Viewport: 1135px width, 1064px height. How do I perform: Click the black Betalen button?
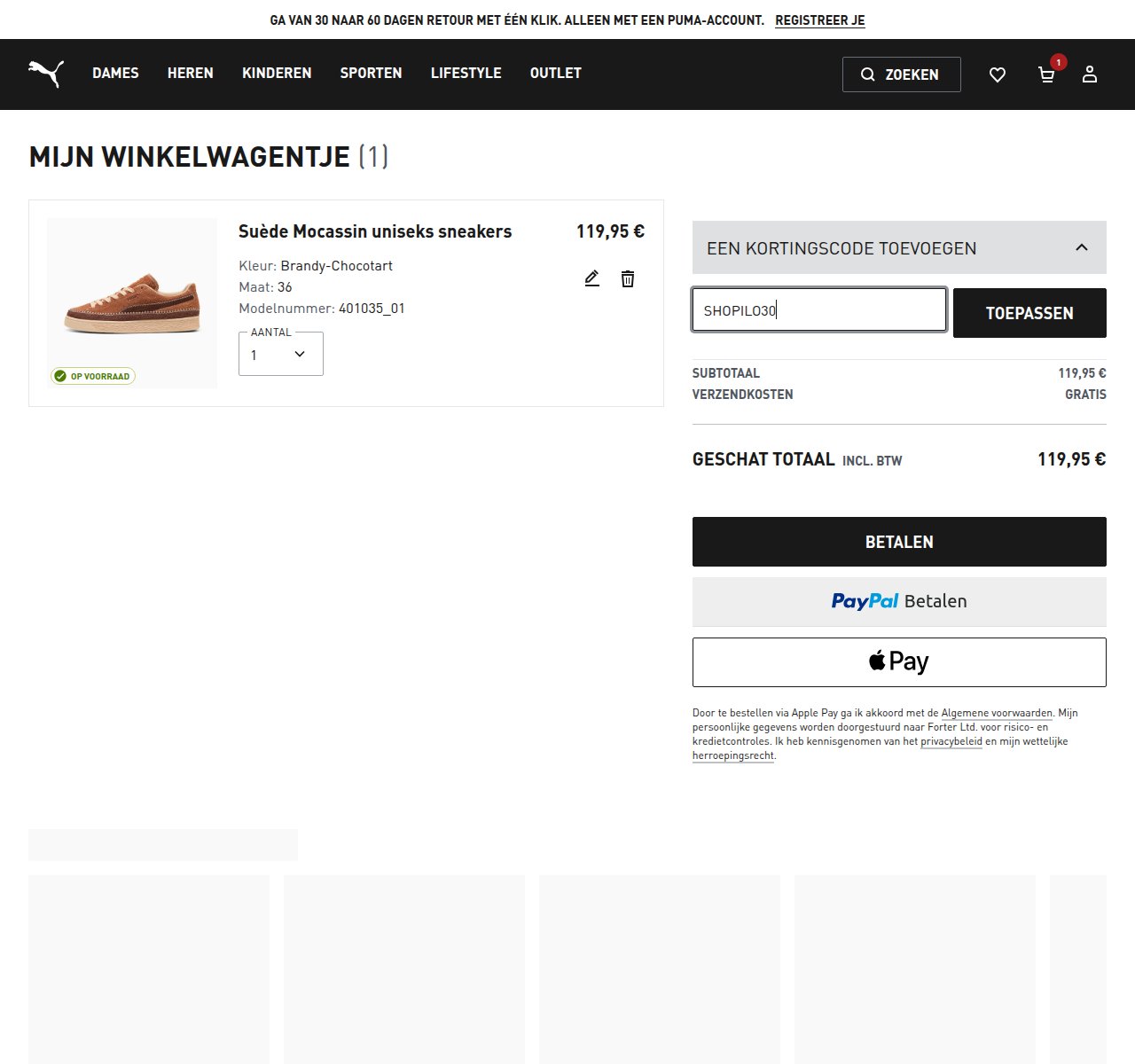point(899,542)
